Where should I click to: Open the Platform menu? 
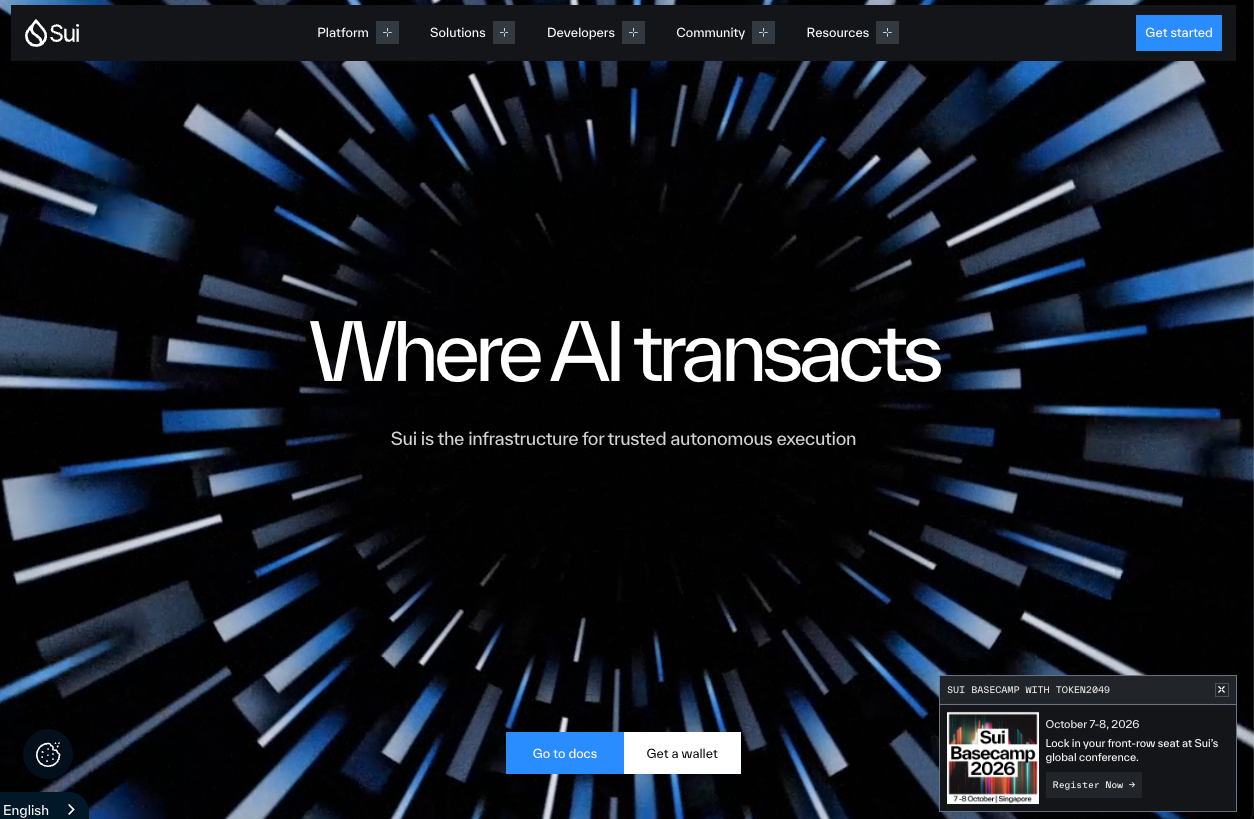343,33
